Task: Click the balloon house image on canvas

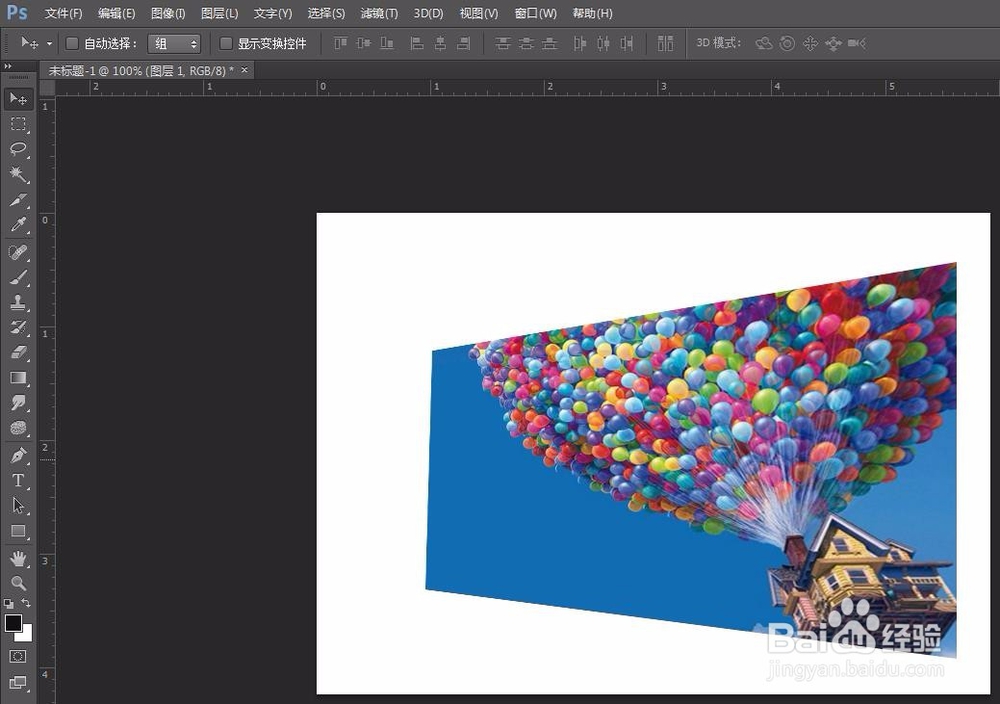Action: 691,460
